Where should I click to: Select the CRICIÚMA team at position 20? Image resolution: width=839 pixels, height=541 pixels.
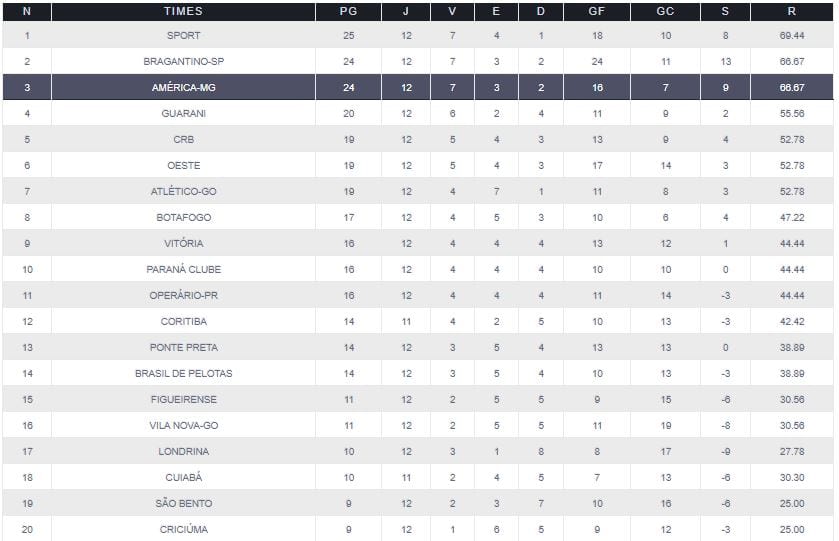point(184,530)
